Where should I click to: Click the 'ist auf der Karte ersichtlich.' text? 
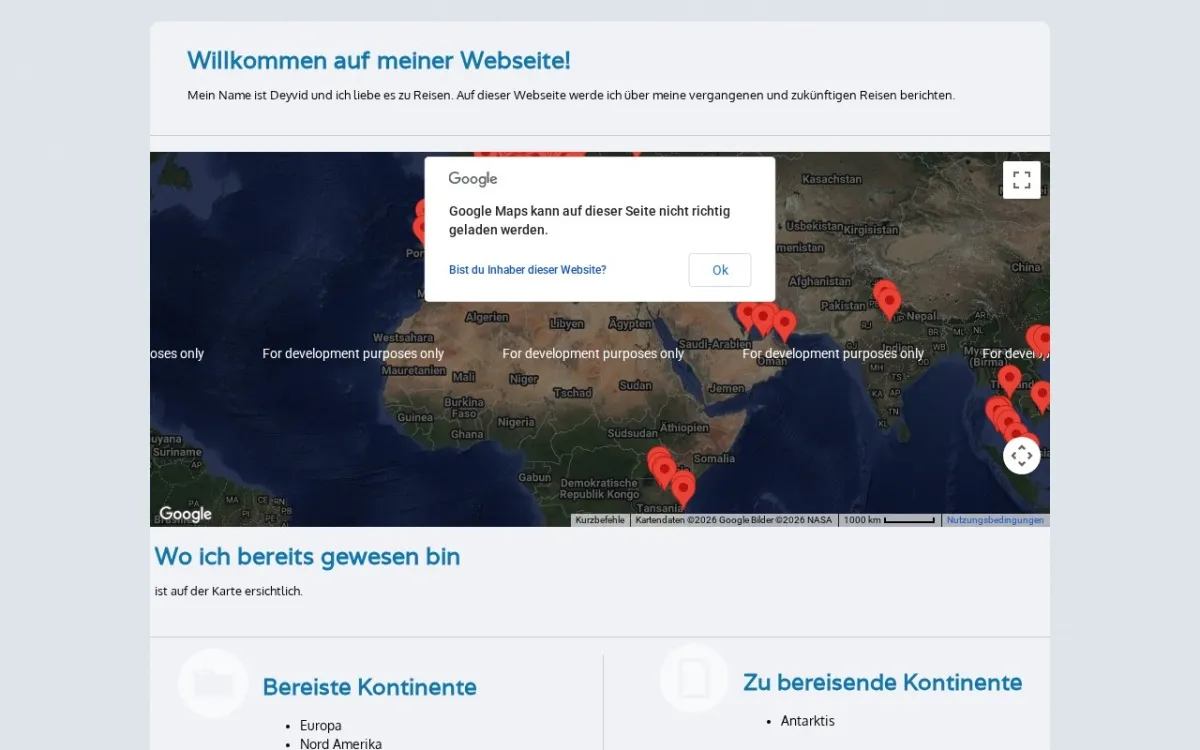(x=228, y=591)
